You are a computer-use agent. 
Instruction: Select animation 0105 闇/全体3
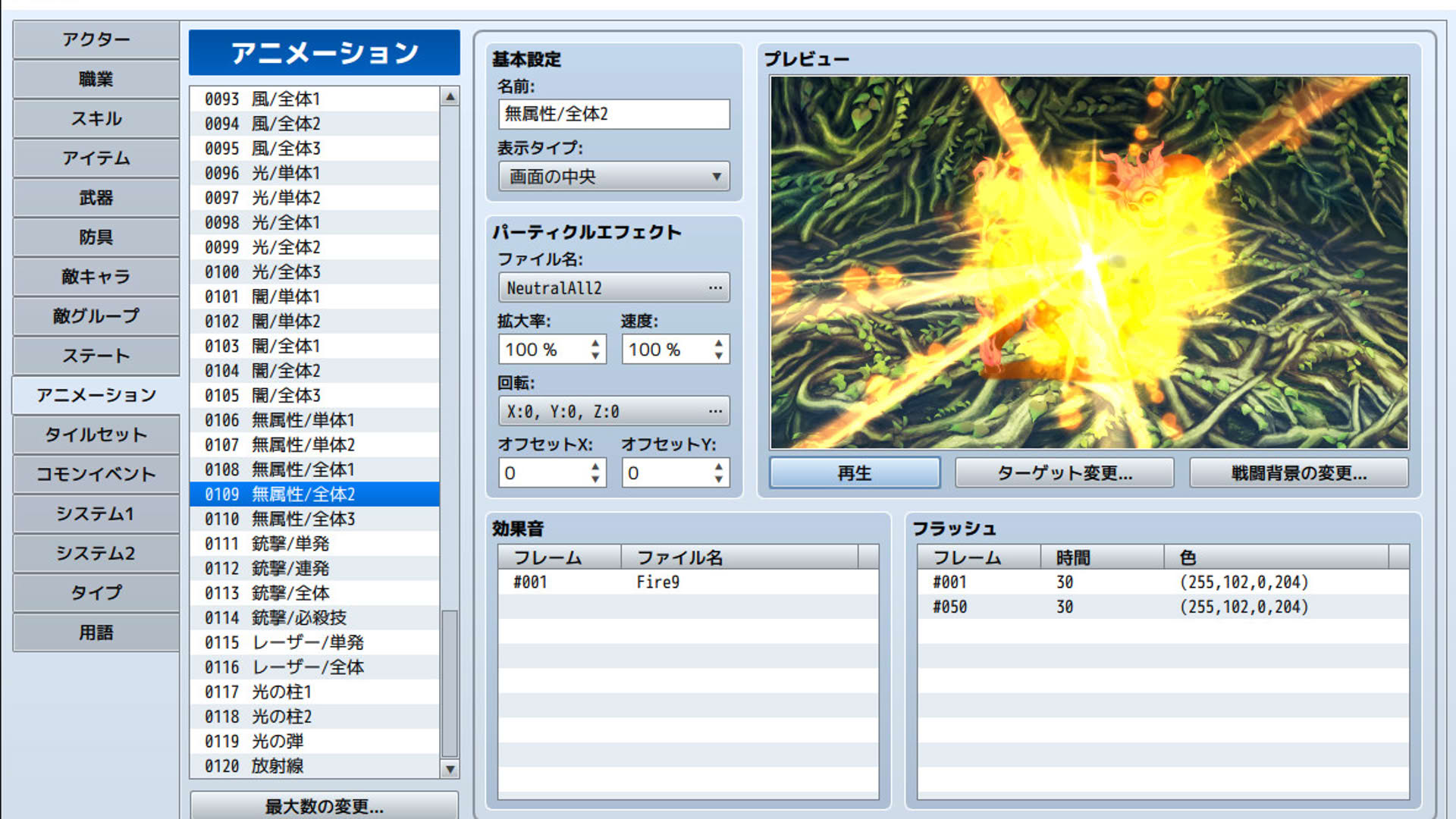click(315, 396)
